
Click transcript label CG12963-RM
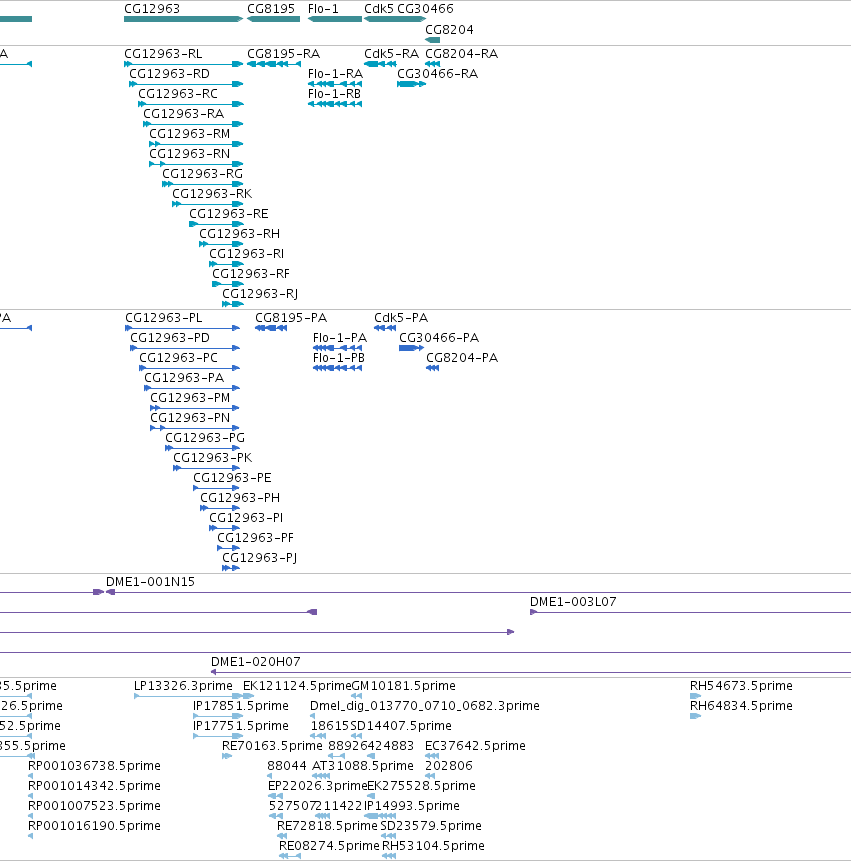click(189, 134)
